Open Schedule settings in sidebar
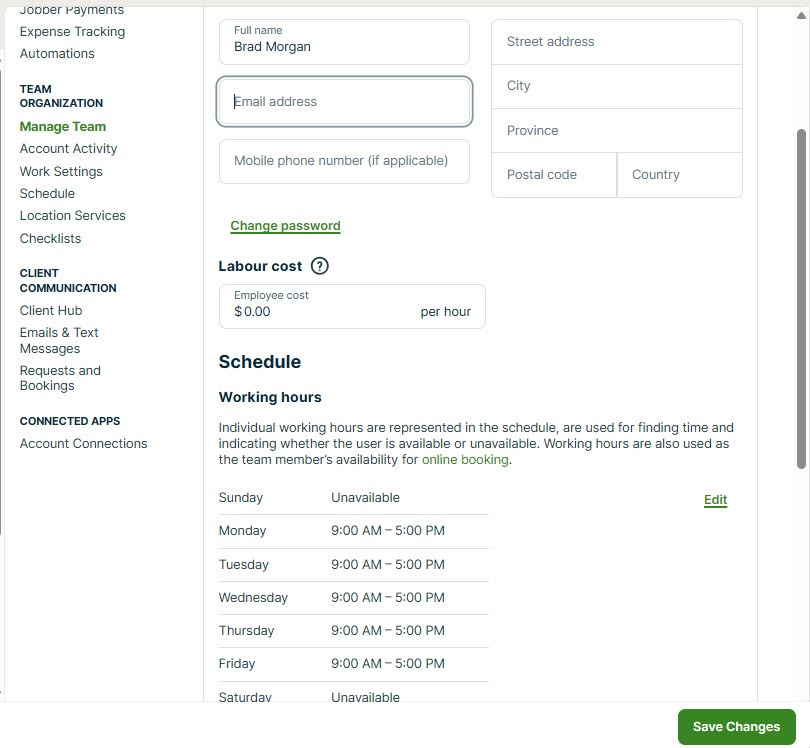This screenshot has height=748, width=810. click(47, 194)
